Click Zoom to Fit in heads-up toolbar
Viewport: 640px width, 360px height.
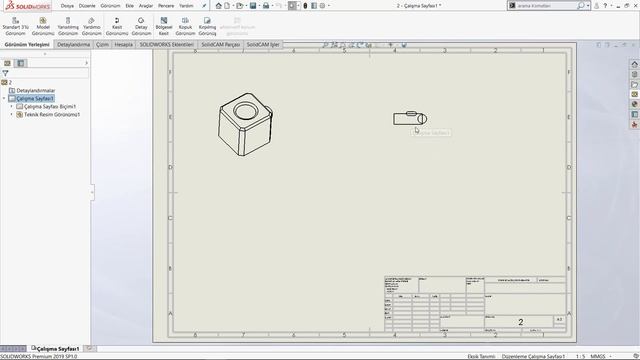click(325, 45)
